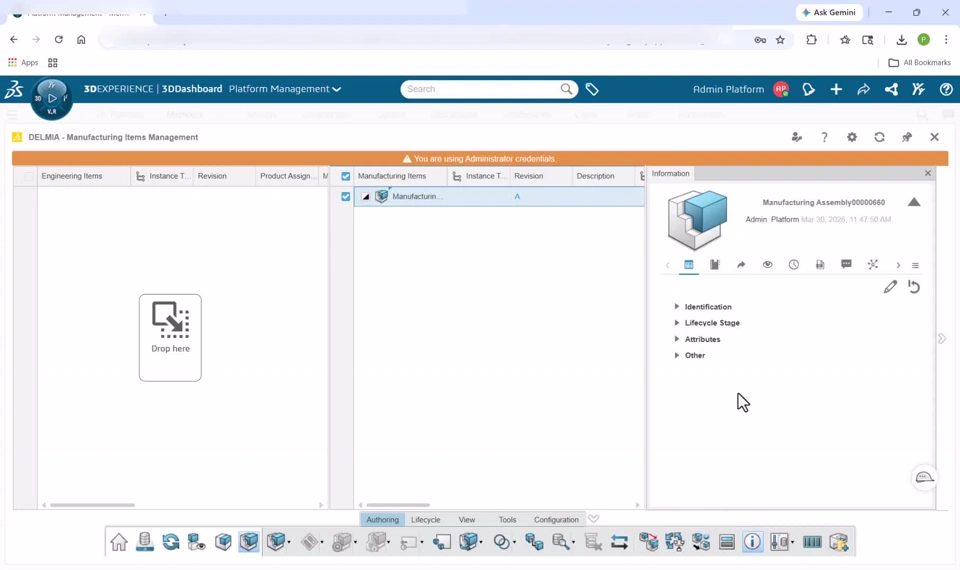Image resolution: width=960 pixels, height=570 pixels.
Task: Click the database save icon in the action bar
Action: tap(144, 542)
